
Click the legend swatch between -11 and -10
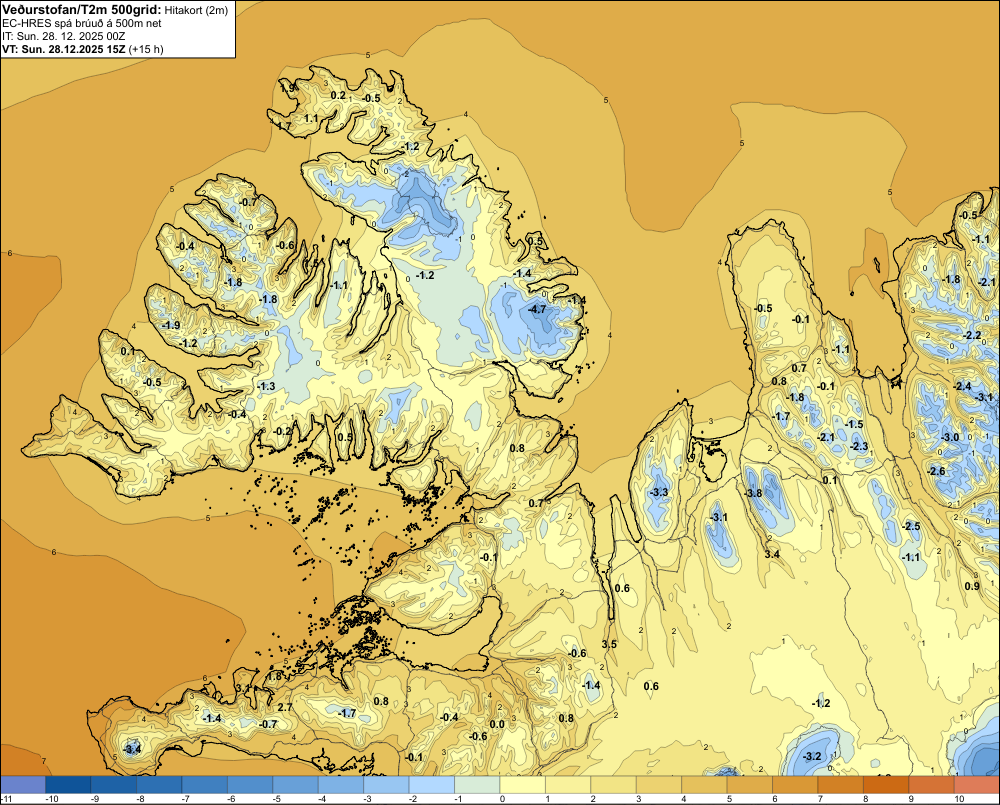point(23,784)
